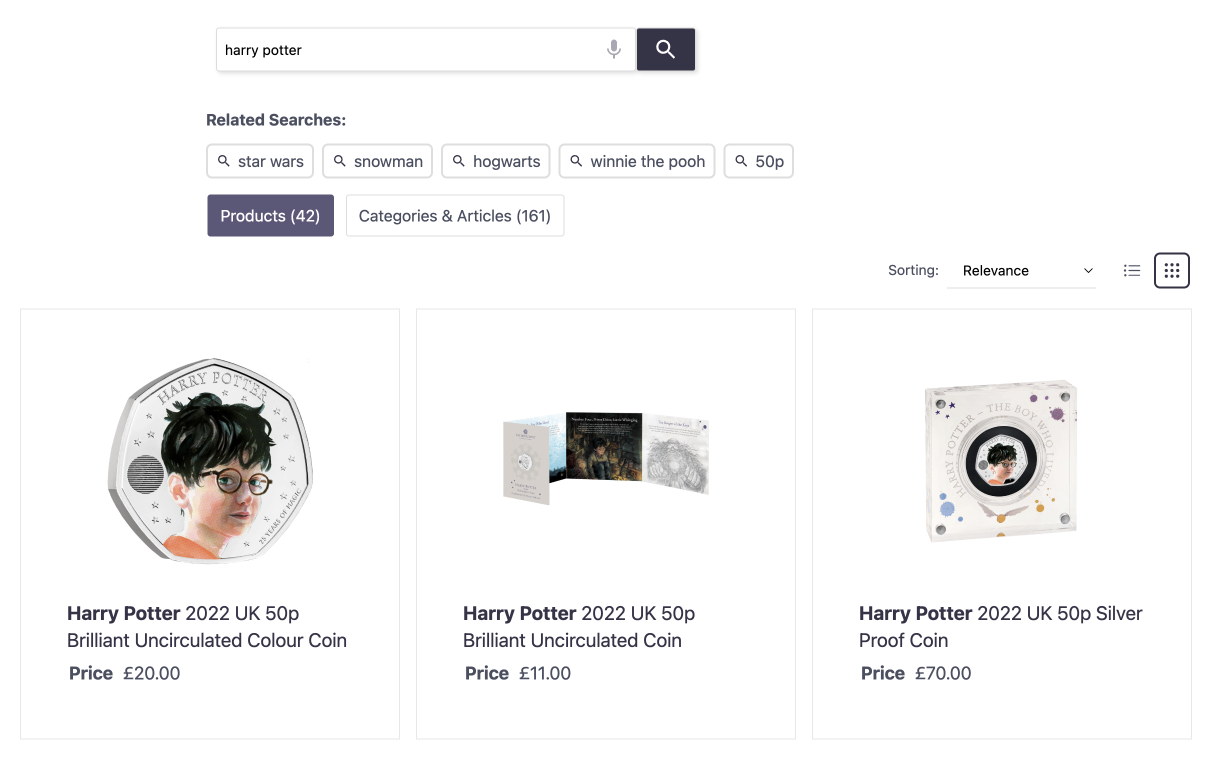
Task: Search related term star wars
Action: (x=260, y=161)
